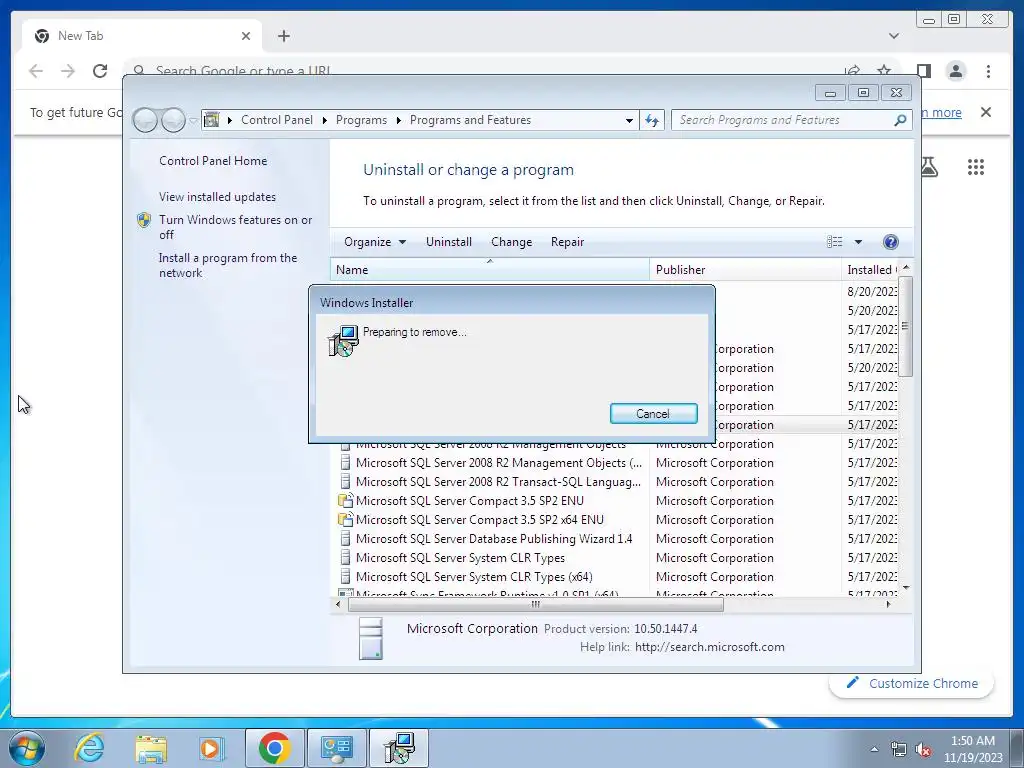
Task: Open Install a program from the network
Action: pyautogui.click(x=228, y=265)
